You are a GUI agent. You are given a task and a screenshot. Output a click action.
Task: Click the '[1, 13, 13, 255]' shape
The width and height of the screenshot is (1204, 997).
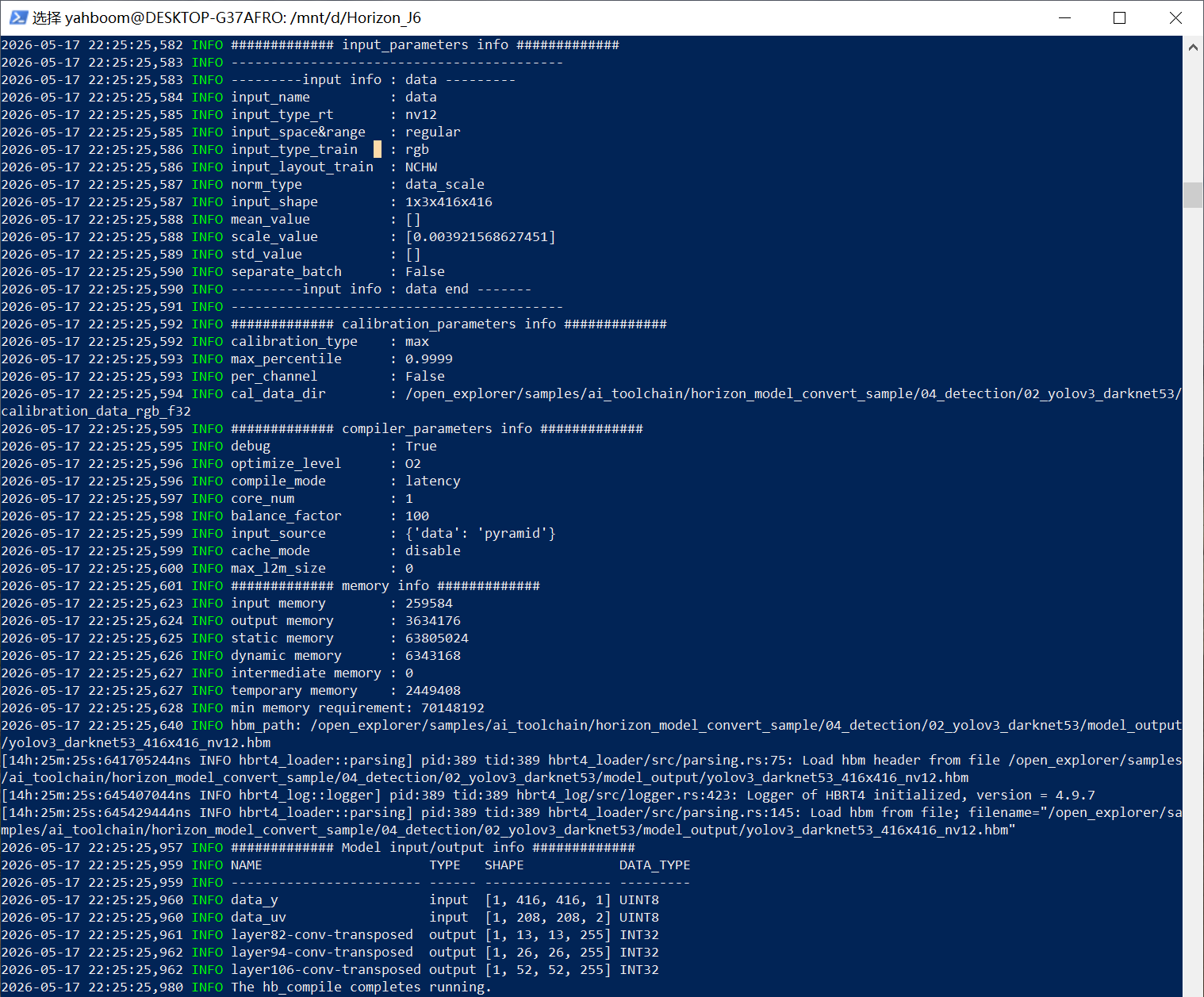[548, 934]
